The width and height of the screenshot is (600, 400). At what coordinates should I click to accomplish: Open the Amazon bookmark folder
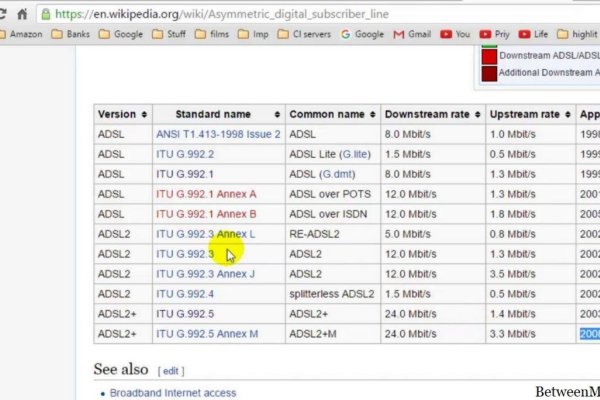22,34
